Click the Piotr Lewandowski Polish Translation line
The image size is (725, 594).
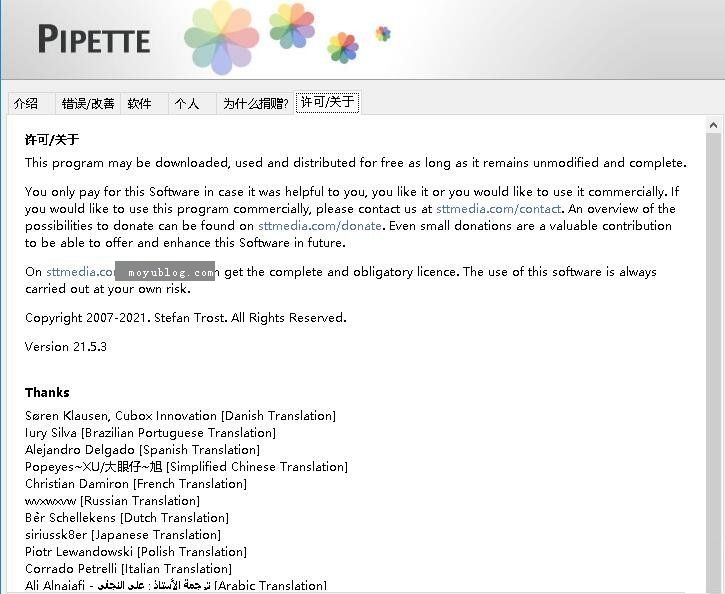point(136,552)
